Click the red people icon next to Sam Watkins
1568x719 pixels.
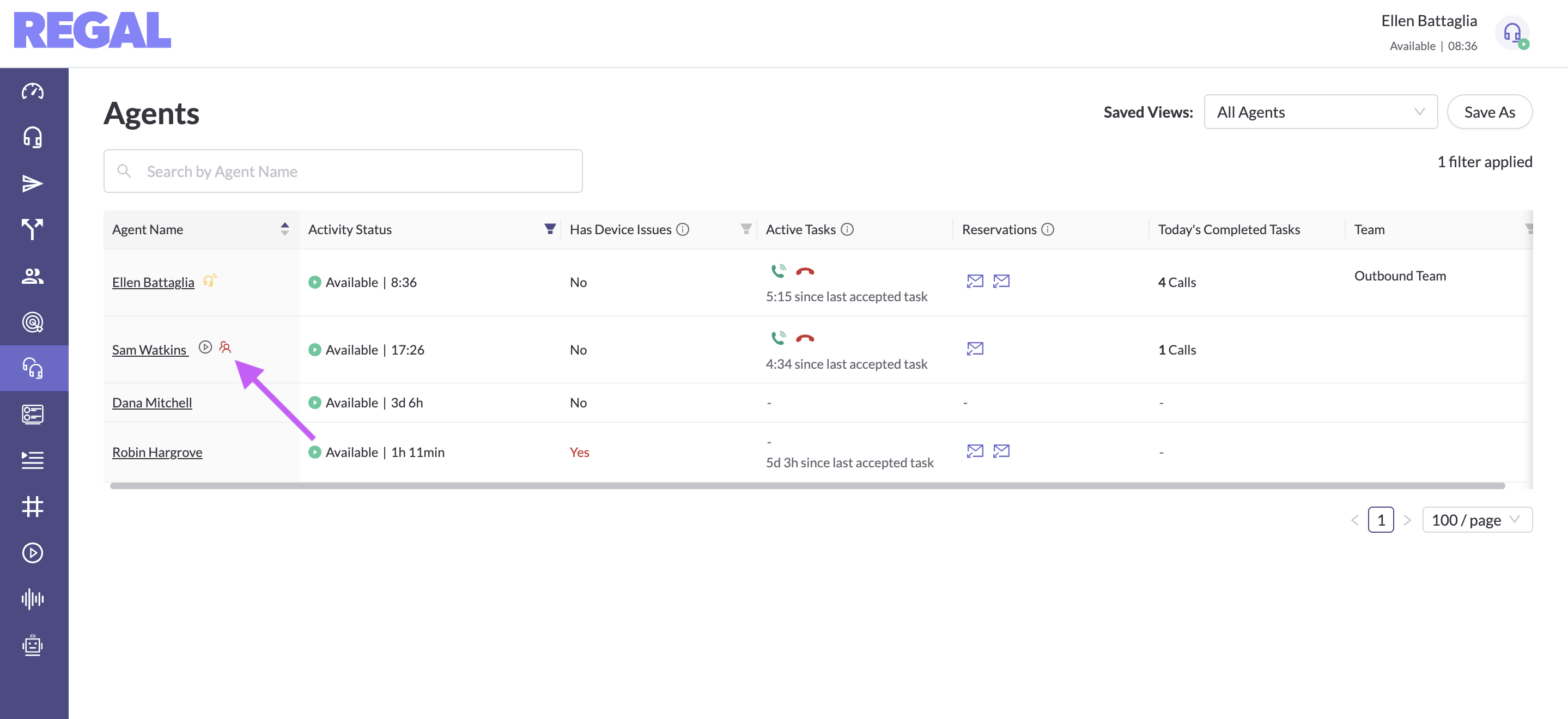pyautogui.click(x=225, y=347)
